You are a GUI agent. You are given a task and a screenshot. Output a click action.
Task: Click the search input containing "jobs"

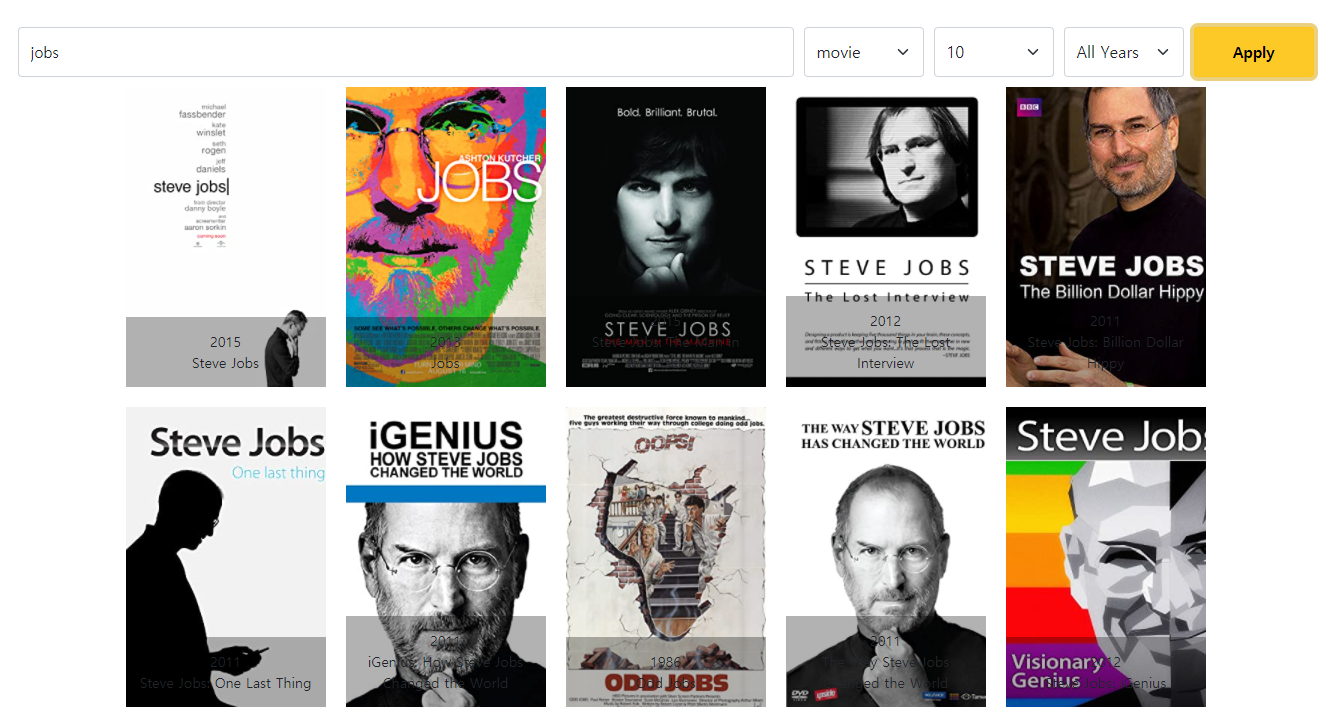tap(406, 52)
